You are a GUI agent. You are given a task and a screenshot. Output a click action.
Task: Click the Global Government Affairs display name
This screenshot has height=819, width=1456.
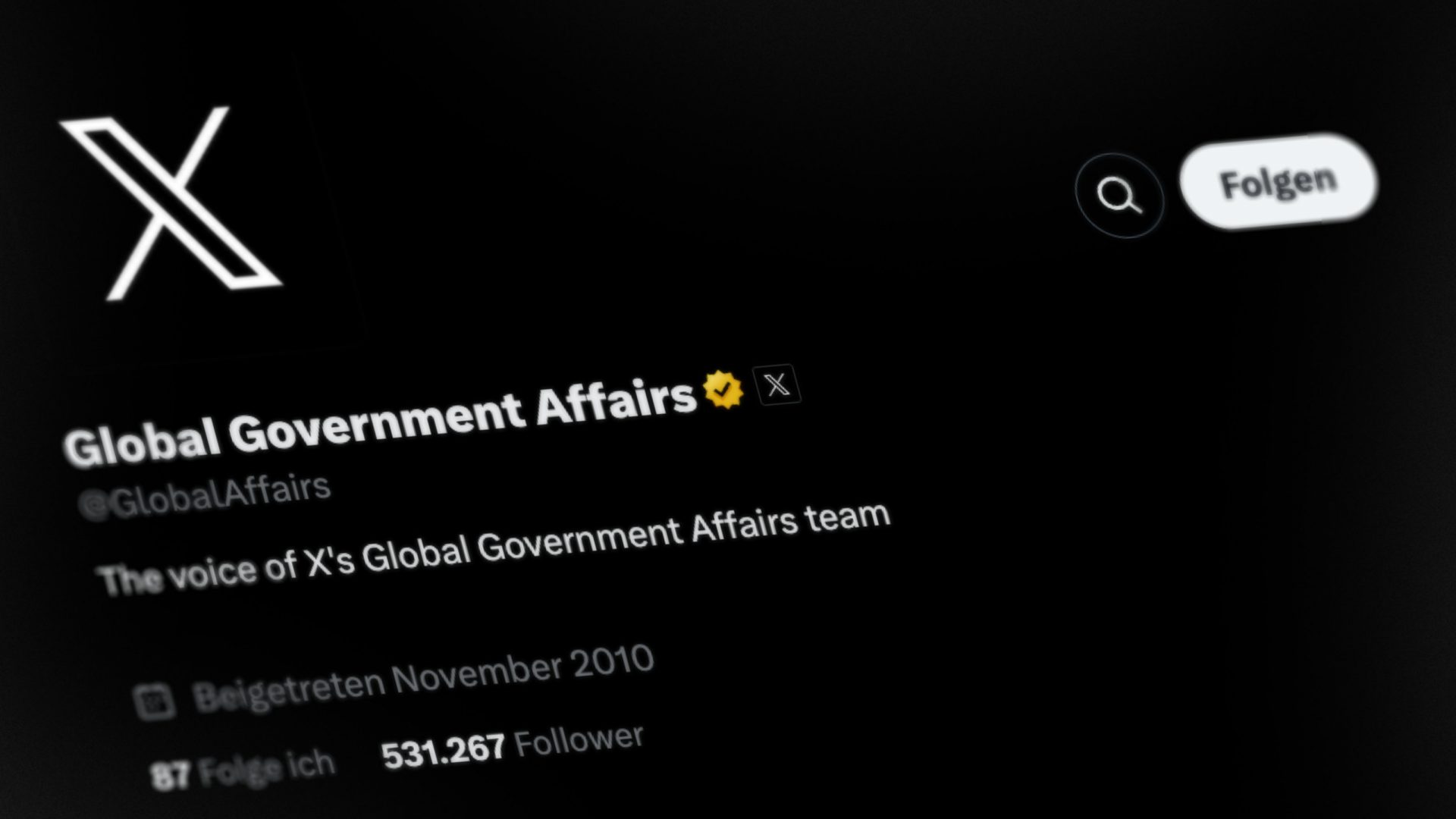point(379,421)
